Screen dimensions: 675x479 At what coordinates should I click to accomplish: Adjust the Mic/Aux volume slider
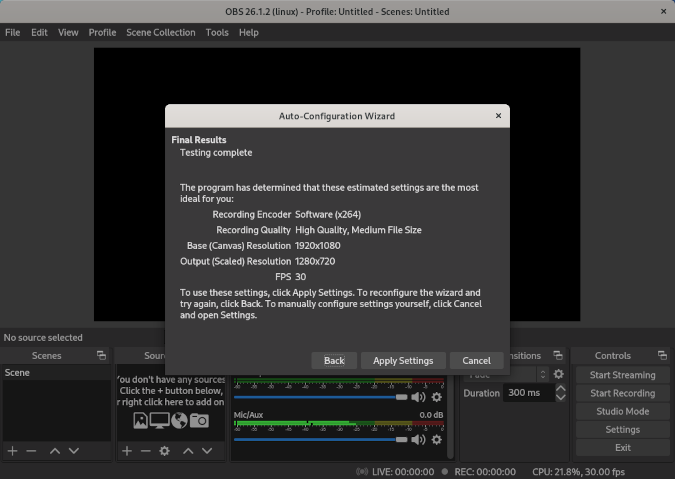320,439
